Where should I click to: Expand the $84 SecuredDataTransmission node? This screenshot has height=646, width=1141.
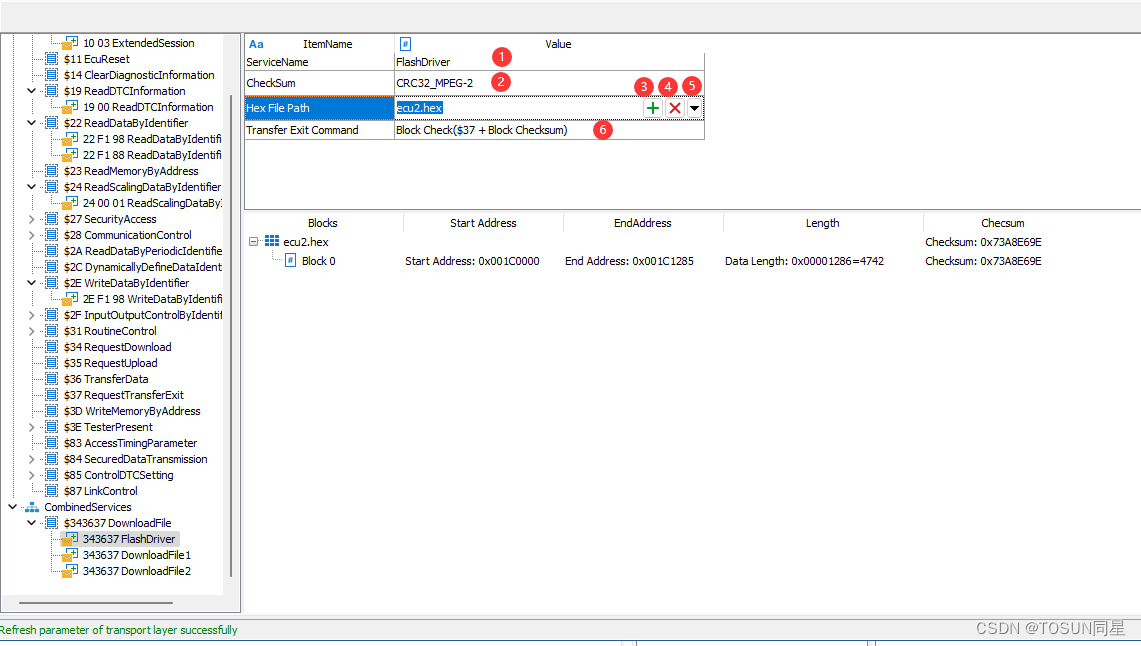[x=31, y=459]
